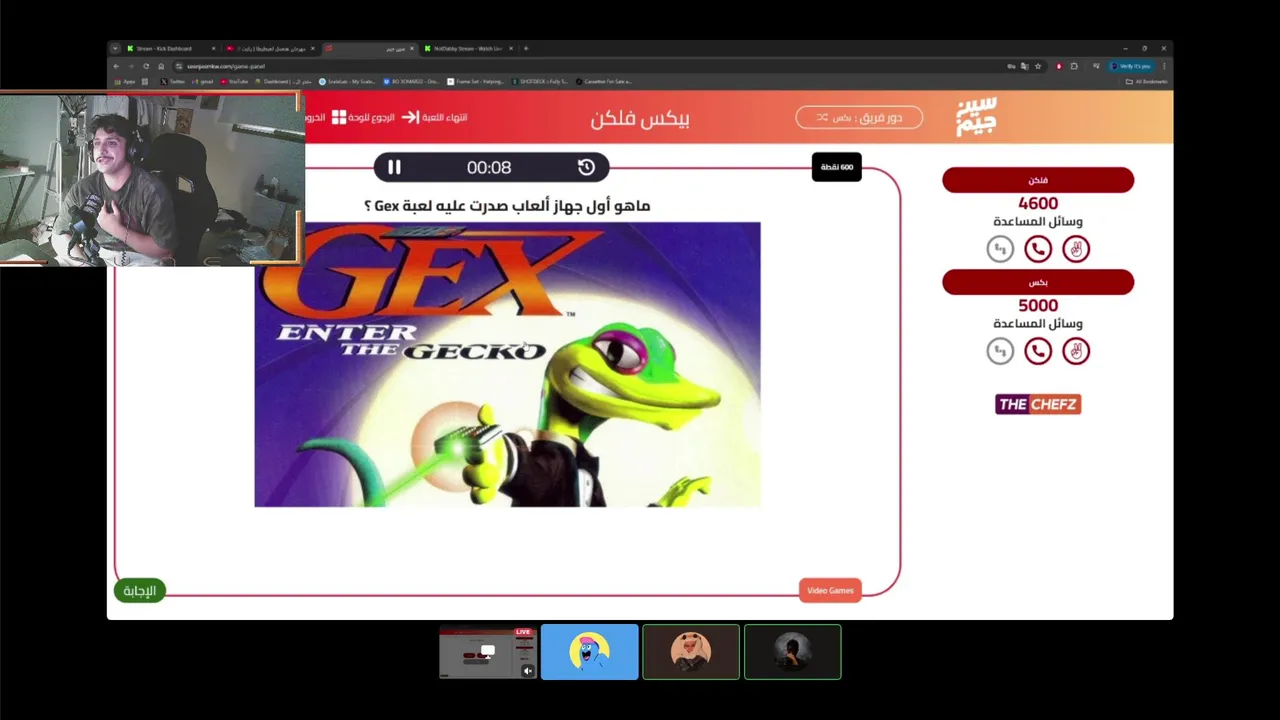Bookmark this page with the star icon
This screenshot has height=720, width=1280.
click(1038, 66)
